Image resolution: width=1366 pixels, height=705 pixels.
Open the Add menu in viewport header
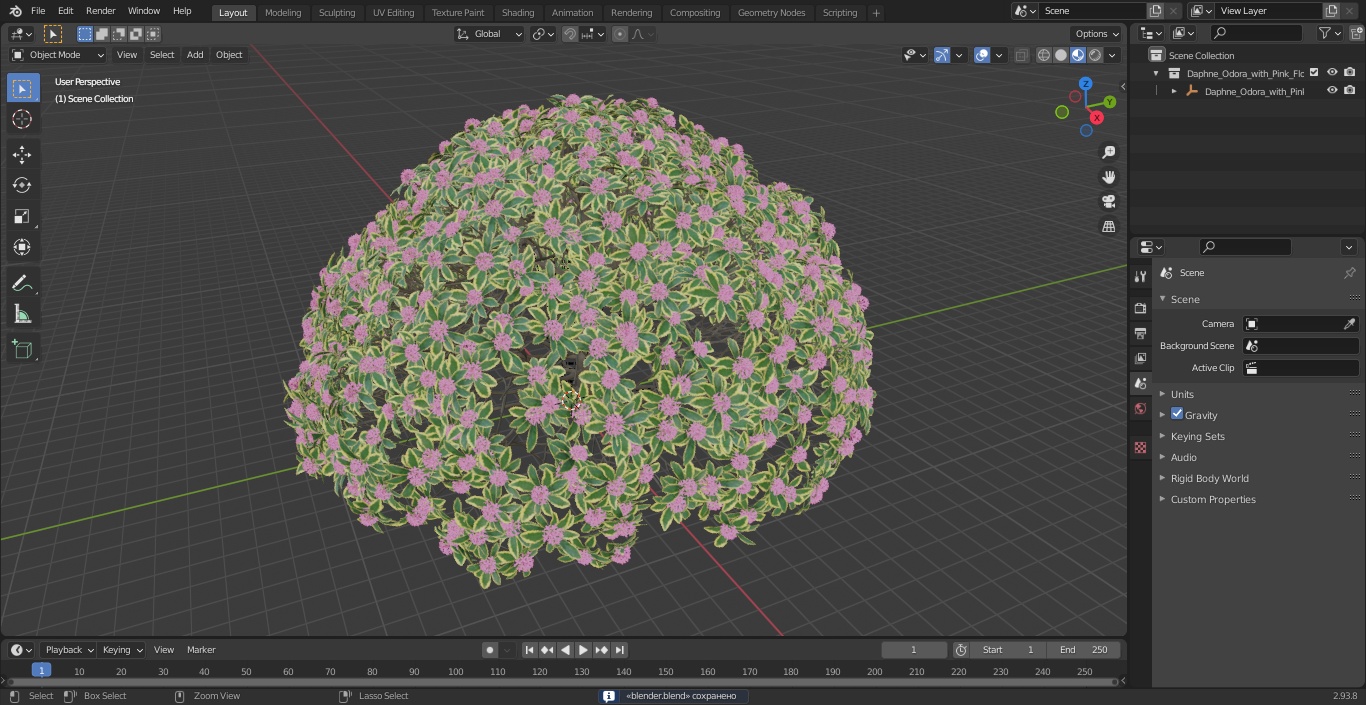(x=195, y=55)
